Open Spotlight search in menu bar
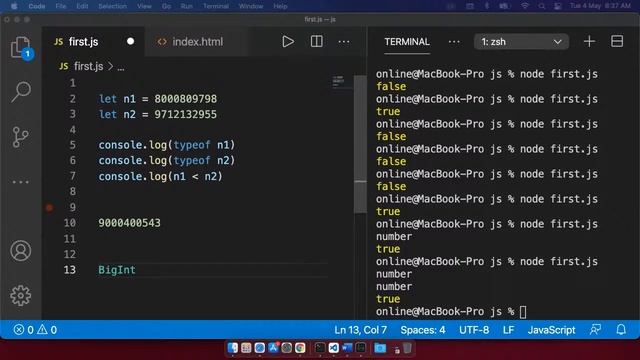Viewport: 640px width, 360px height. click(x=541, y=6)
